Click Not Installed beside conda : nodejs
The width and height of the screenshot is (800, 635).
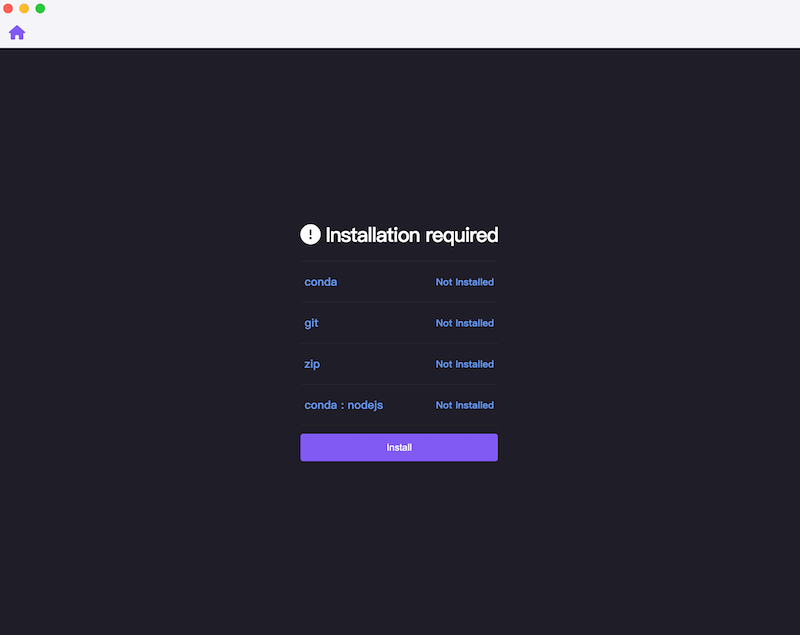point(465,405)
